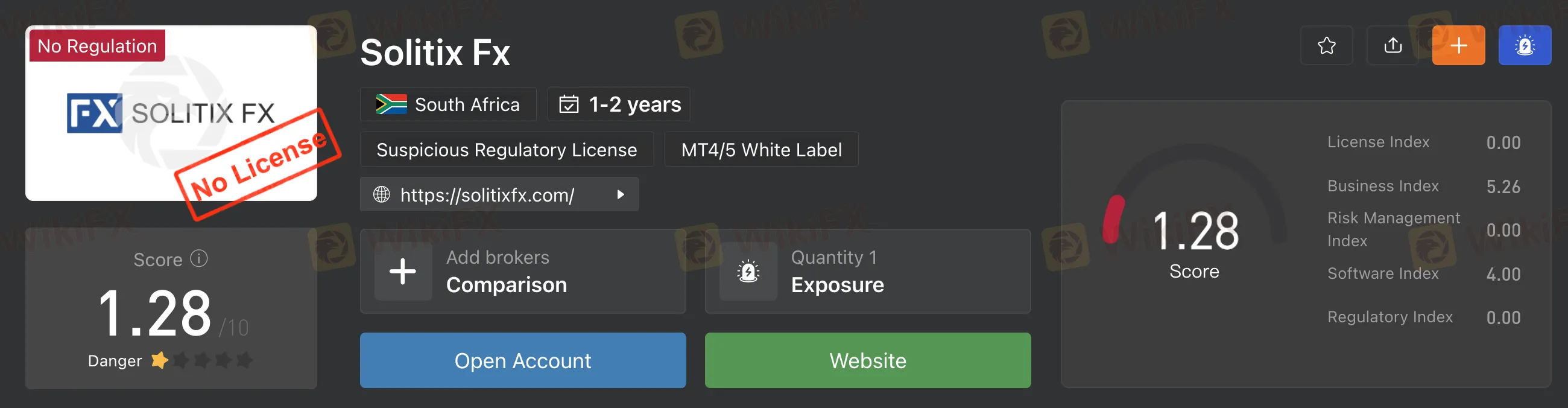Click the siren icon beside Exposure
The image size is (1568, 408).
[748, 272]
